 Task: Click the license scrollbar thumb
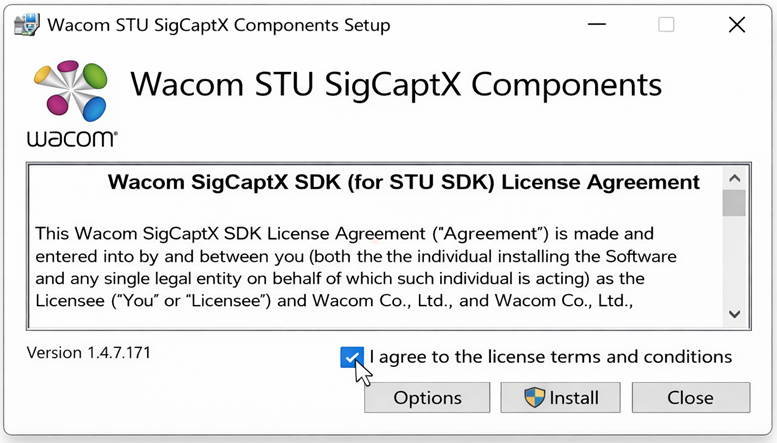point(734,203)
